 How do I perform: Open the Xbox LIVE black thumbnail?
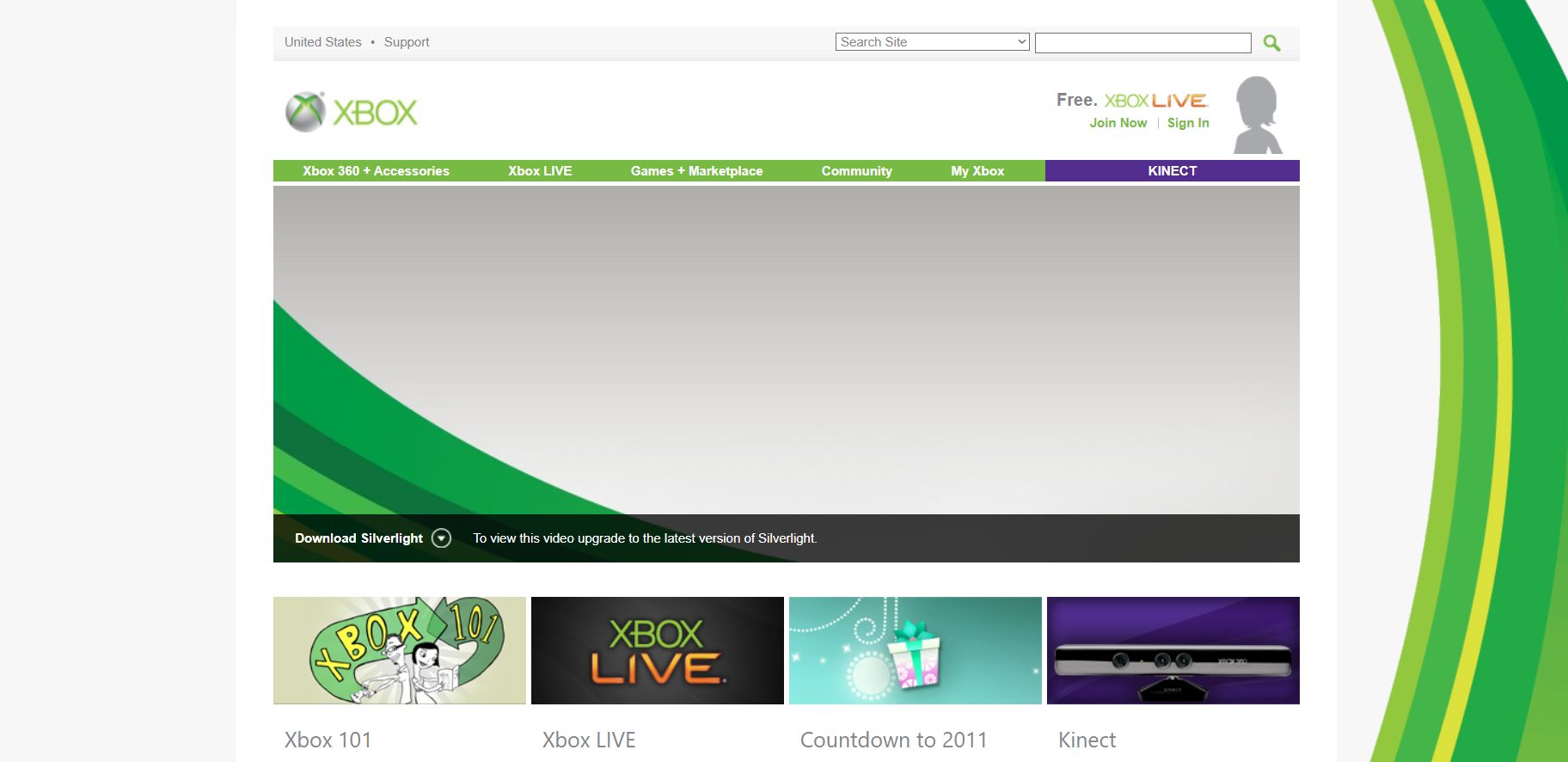(658, 651)
